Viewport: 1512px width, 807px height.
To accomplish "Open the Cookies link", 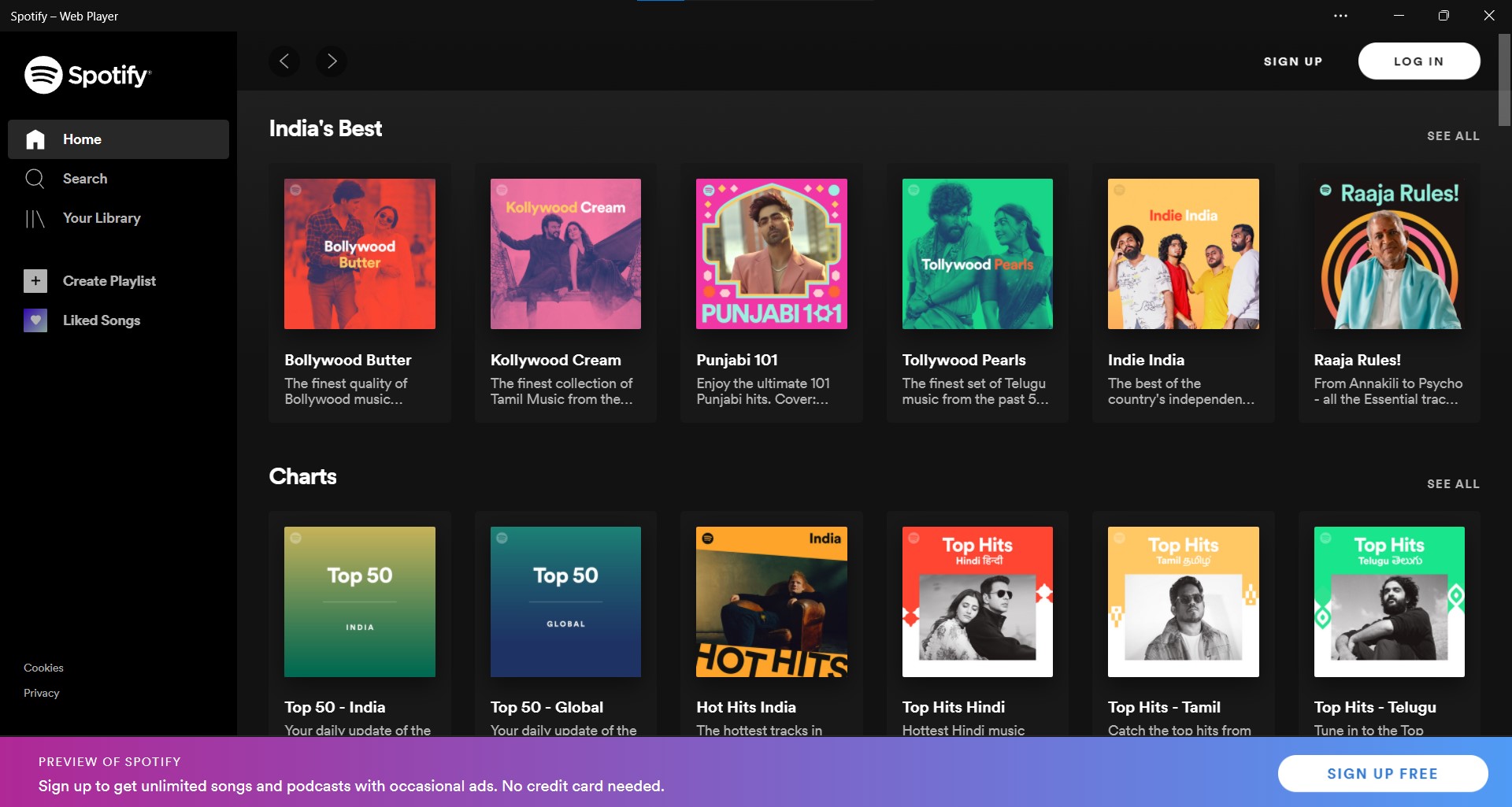I will (x=43, y=668).
